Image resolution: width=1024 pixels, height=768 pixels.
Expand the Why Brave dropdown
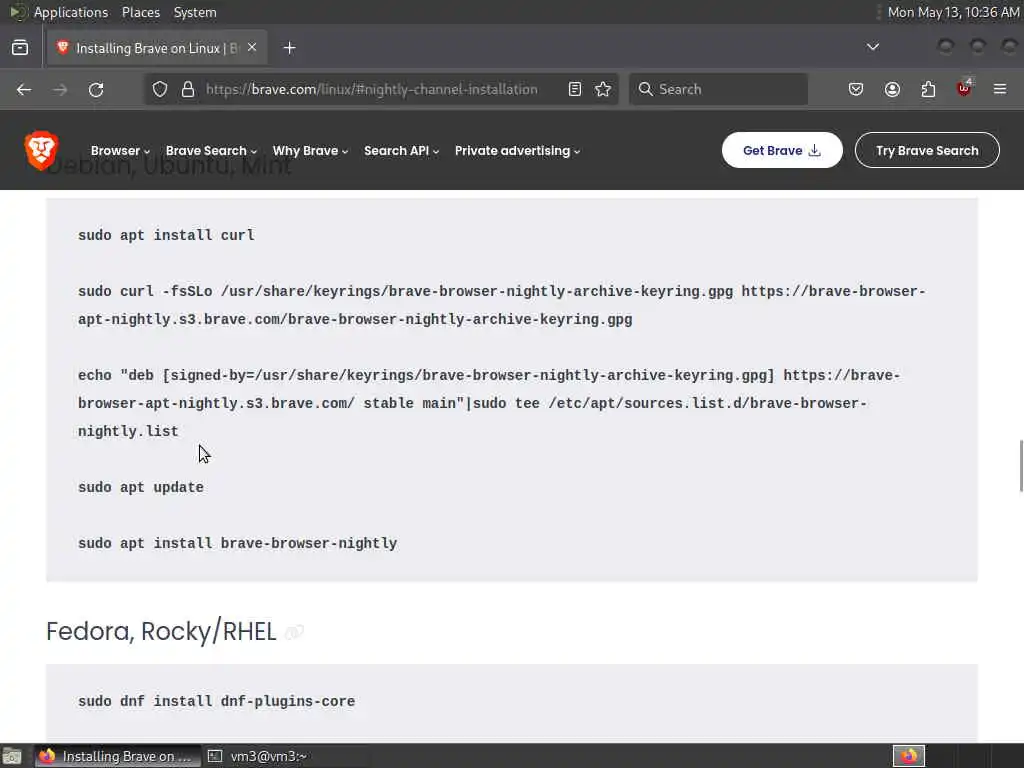tap(310, 151)
